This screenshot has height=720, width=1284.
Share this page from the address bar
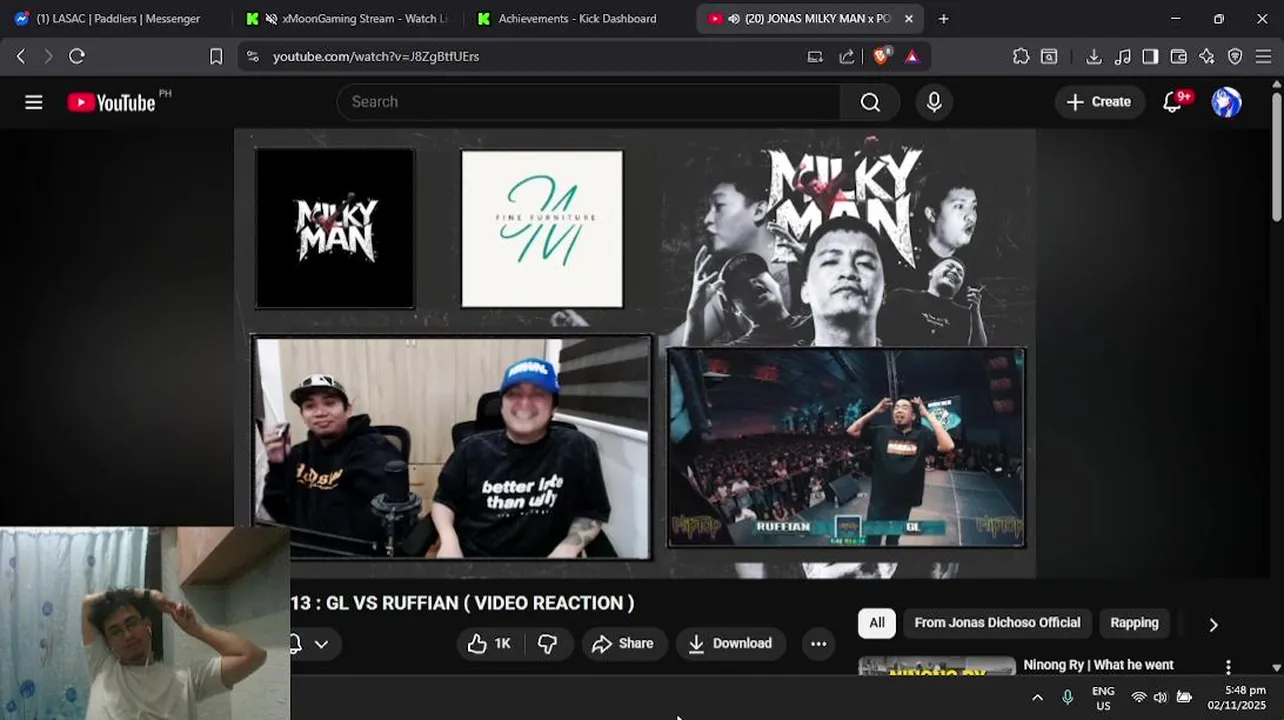click(x=847, y=56)
